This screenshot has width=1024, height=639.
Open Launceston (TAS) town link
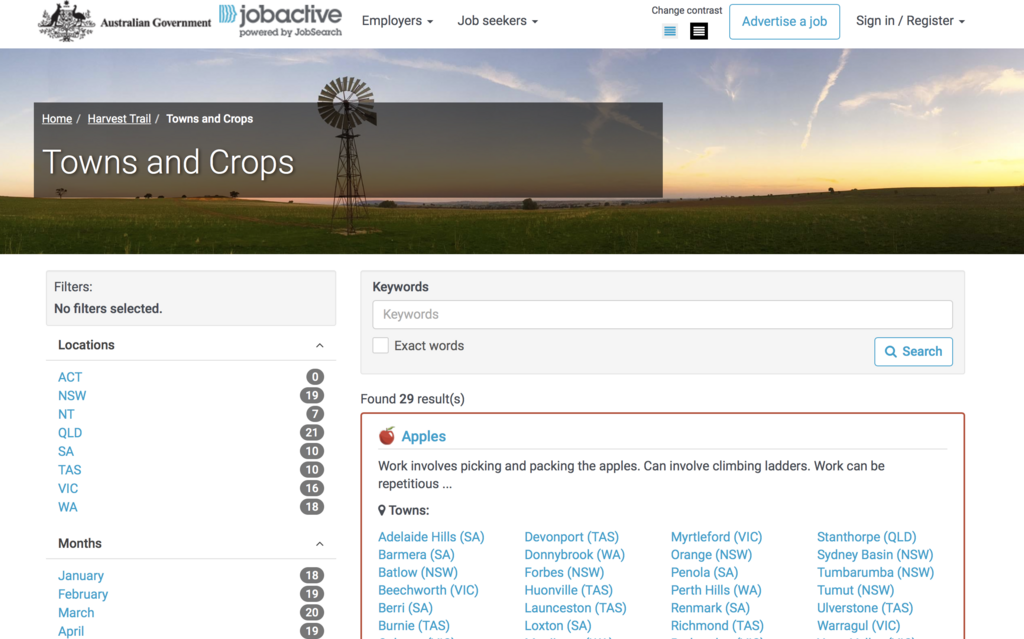coord(575,608)
